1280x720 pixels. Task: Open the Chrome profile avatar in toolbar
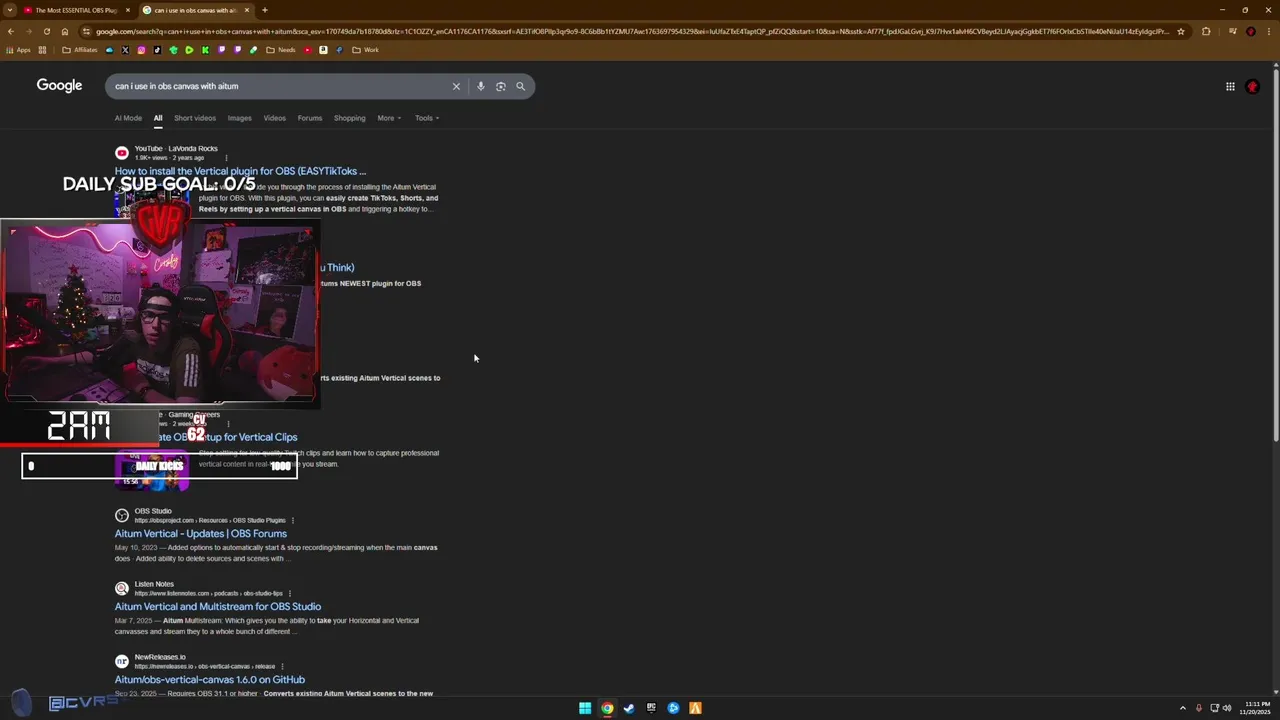tap(1251, 31)
